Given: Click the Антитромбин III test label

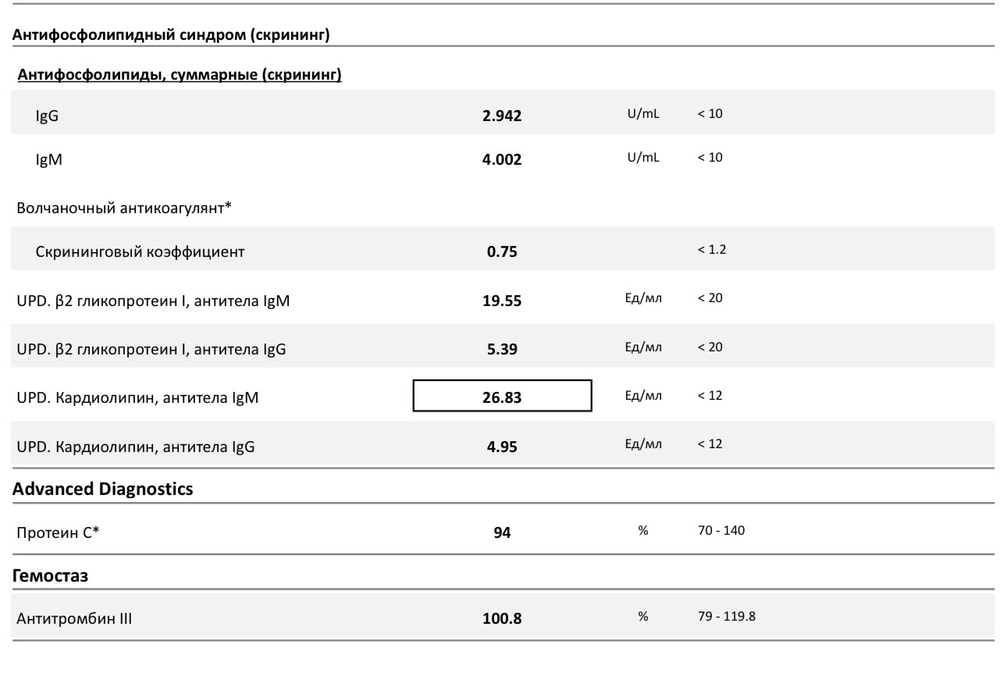Looking at the screenshot, I should click(74, 619).
